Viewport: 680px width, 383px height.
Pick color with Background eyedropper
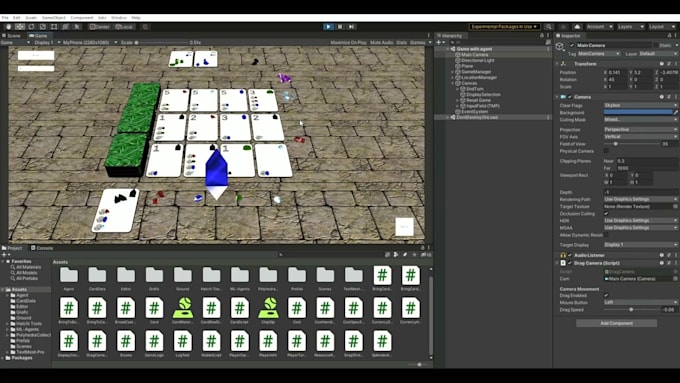[x=675, y=112]
